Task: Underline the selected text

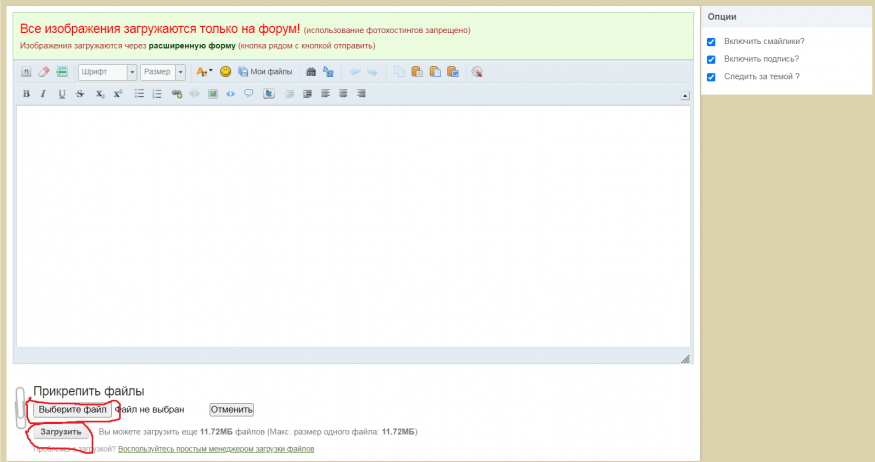Action: click(x=61, y=94)
